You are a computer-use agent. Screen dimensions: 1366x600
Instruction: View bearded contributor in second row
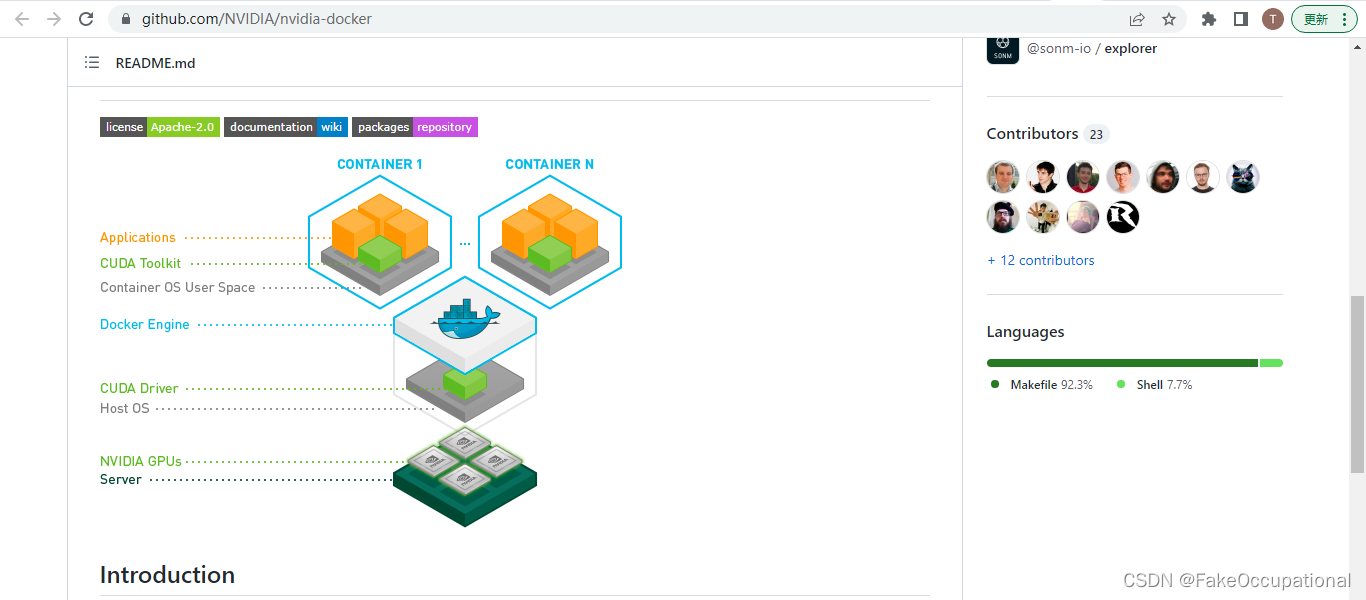coord(1003,217)
